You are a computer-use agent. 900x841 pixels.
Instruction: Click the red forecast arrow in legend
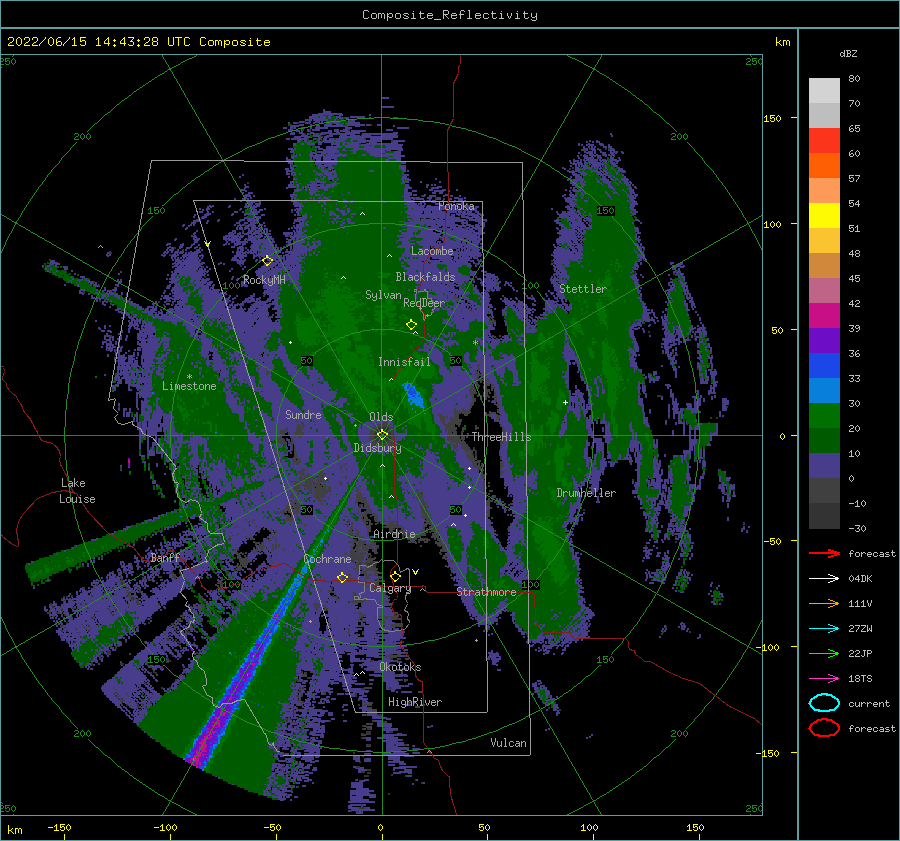coord(824,553)
